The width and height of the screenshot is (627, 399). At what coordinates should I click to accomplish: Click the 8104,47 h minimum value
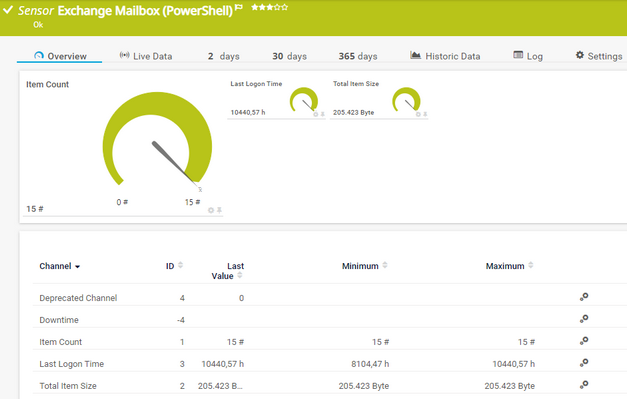pos(370,364)
